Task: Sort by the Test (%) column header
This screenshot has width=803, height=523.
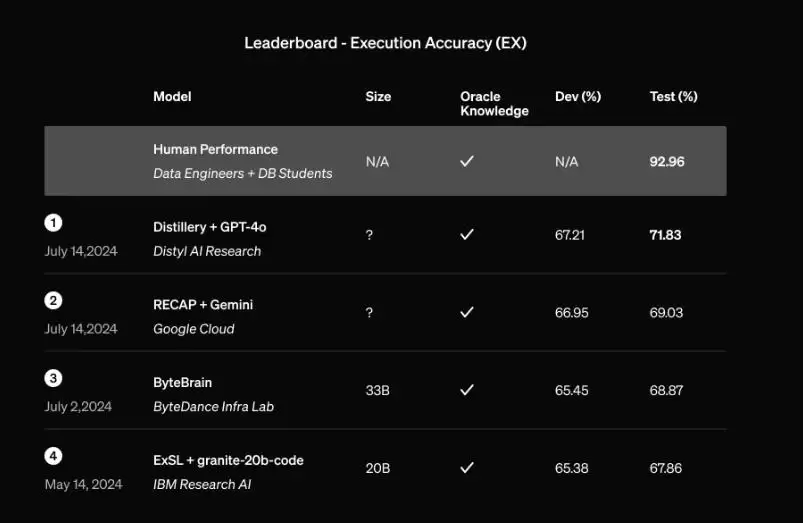Action: 673,96
